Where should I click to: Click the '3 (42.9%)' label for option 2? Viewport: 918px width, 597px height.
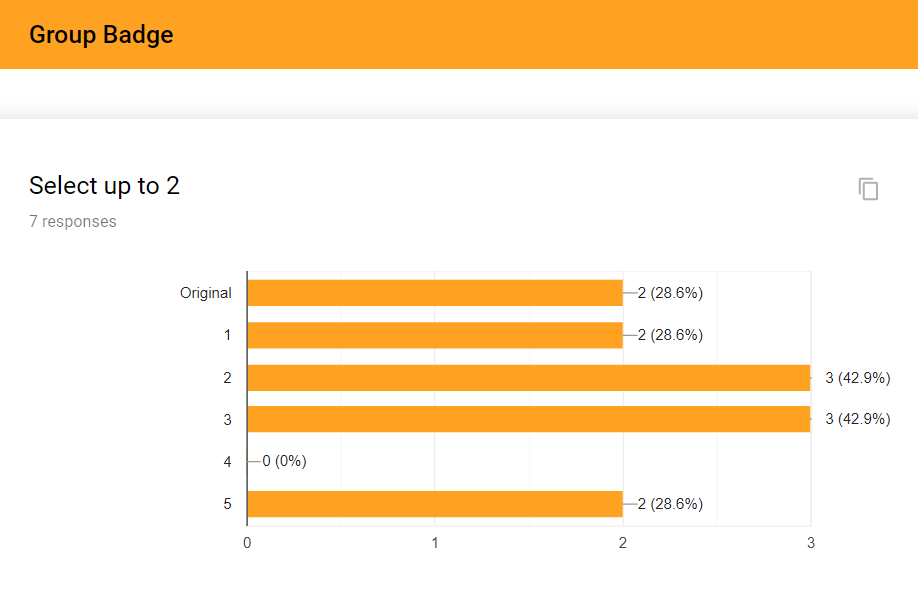tap(858, 378)
